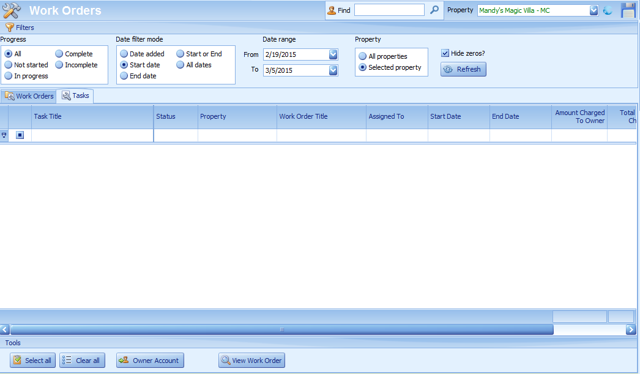Open the Property selector dropdown arrow
The image size is (640, 374).
(594, 11)
